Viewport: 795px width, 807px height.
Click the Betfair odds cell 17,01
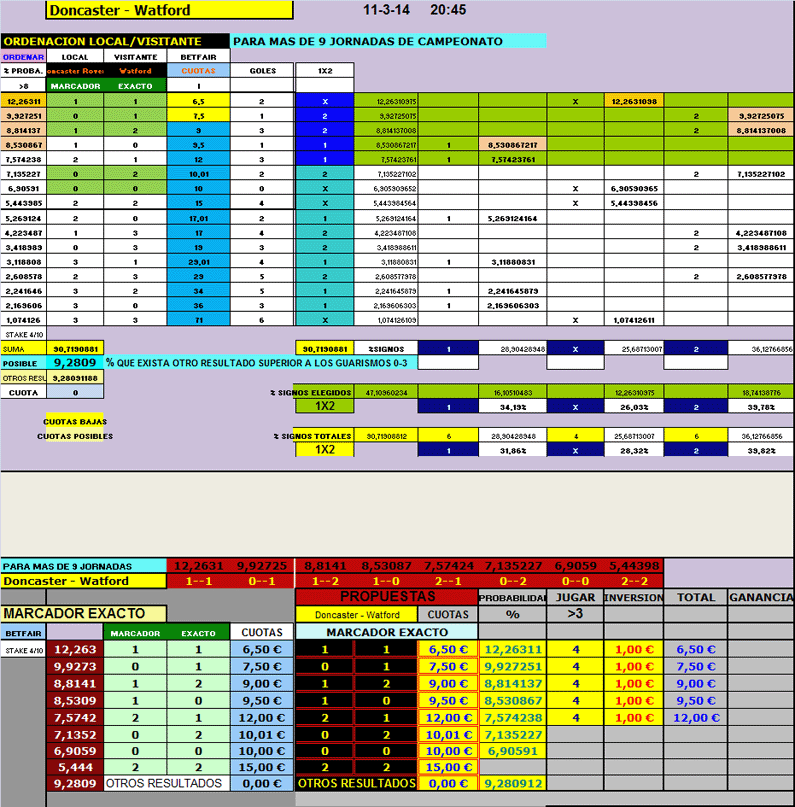point(198,218)
